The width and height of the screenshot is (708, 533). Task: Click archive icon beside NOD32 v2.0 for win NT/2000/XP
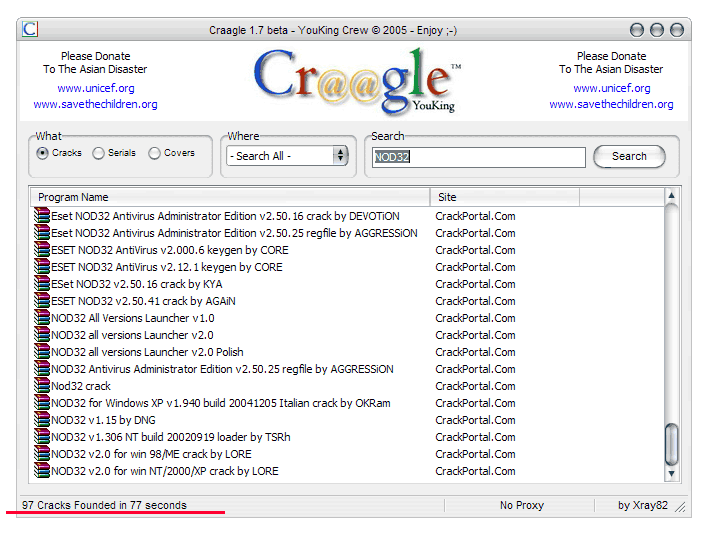click(x=42, y=470)
